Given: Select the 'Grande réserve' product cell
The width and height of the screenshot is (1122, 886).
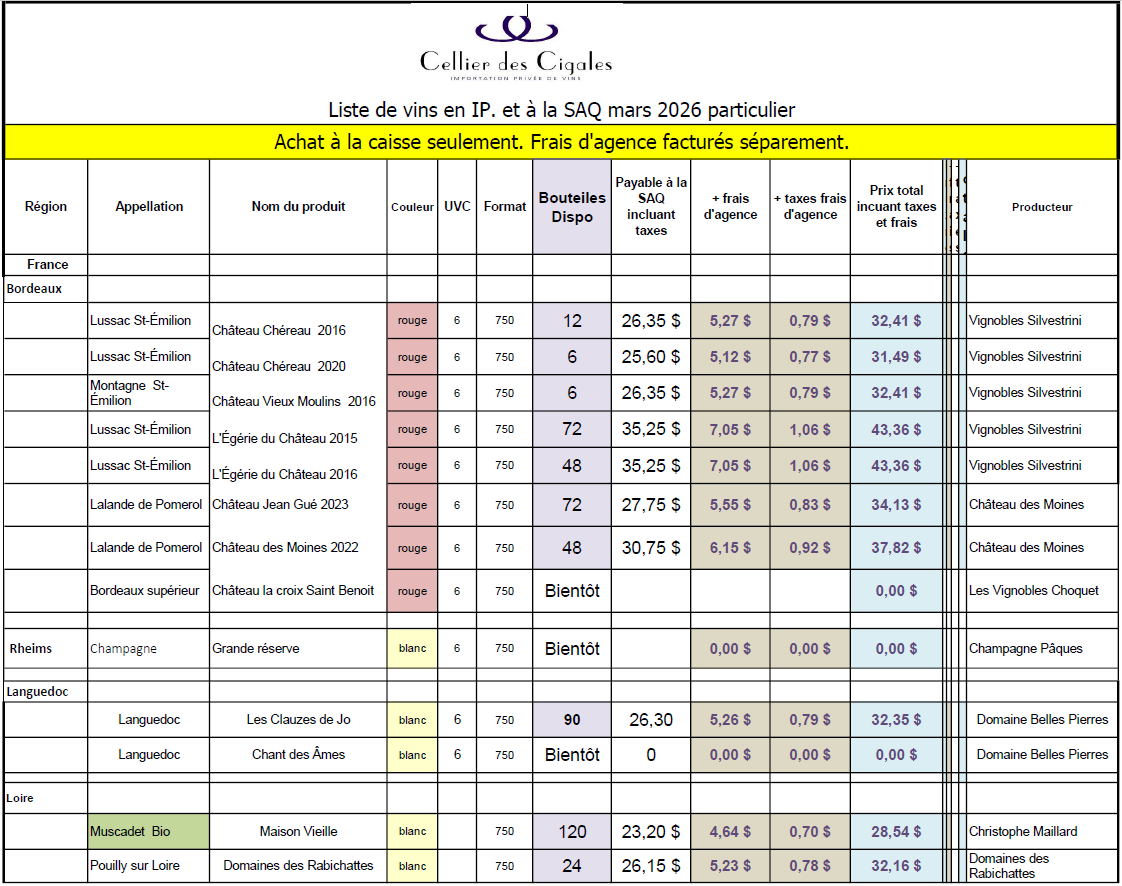Looking at the screenshot, I should 298,648.
